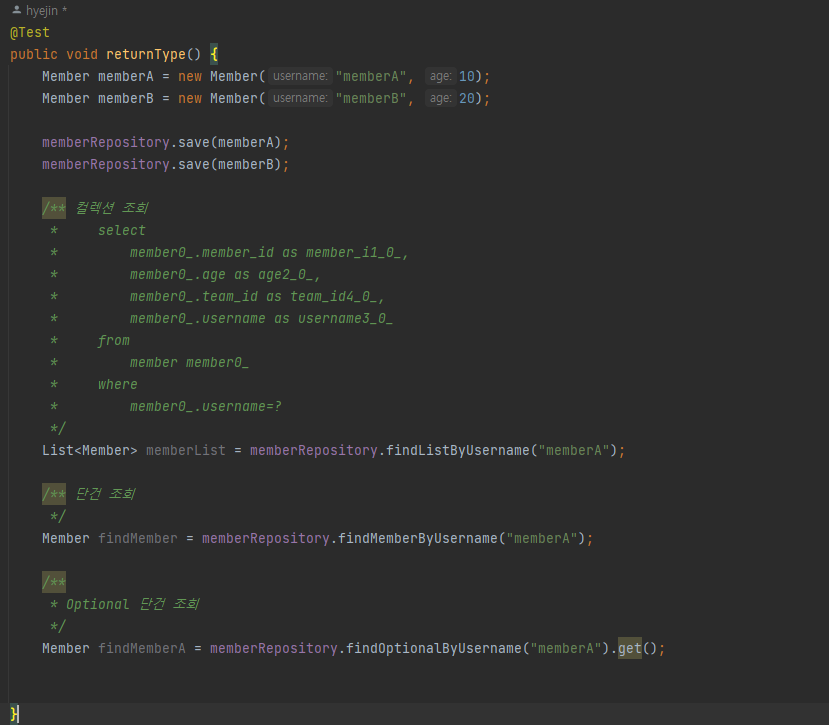Click the findListByUsername method call
This screenshot has height=725, width=829.
(x=458, y=451)
